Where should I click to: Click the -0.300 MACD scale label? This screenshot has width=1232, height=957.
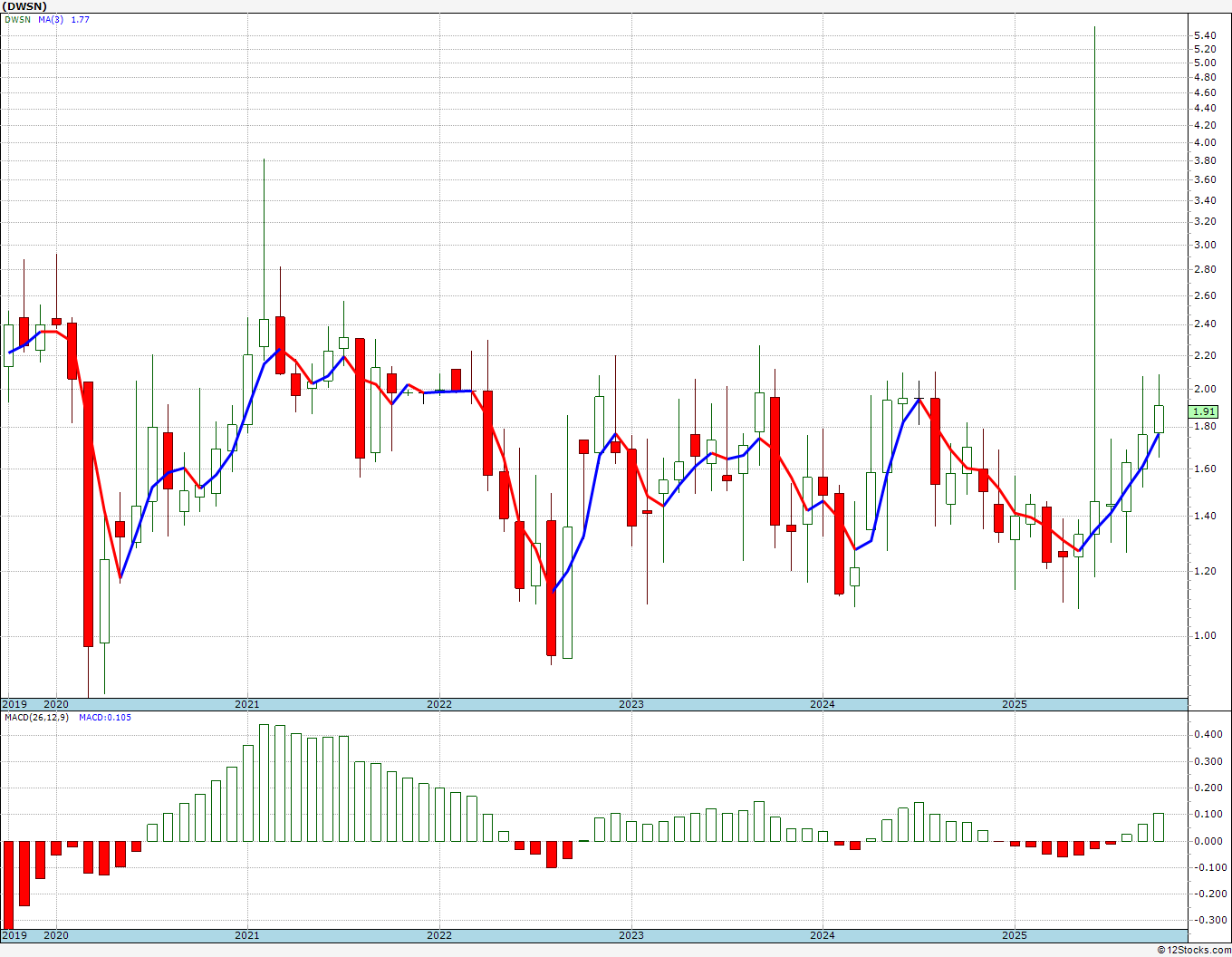1208,920
